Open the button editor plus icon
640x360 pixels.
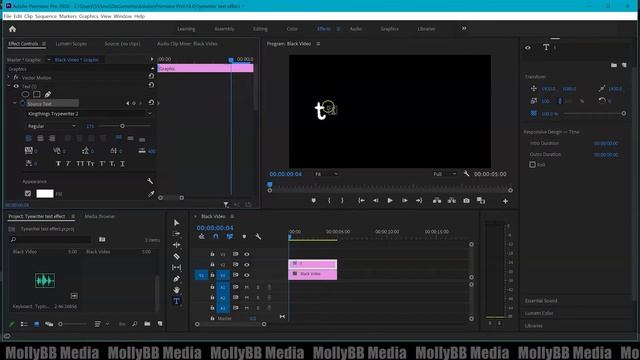(505, 201)
